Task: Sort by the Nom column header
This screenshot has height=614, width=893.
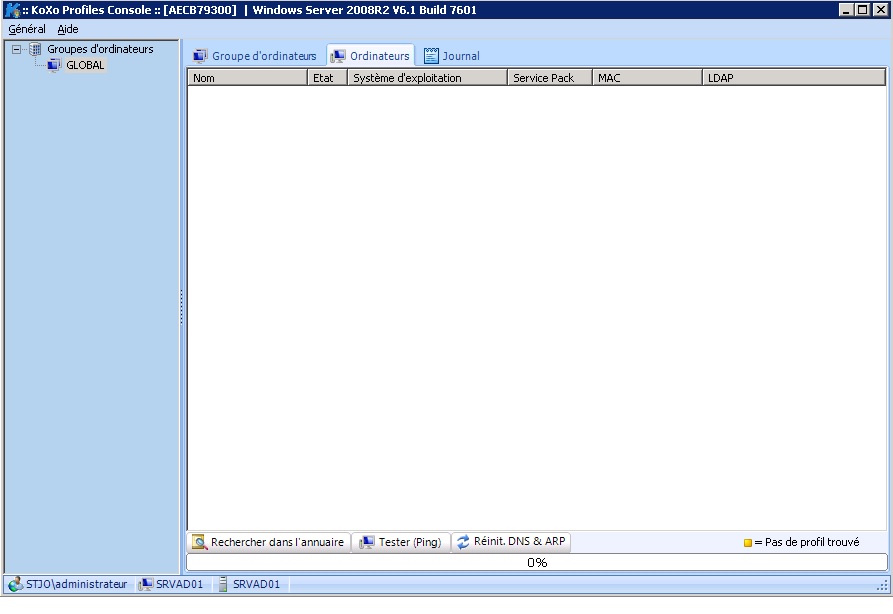Action: point(248,78)
